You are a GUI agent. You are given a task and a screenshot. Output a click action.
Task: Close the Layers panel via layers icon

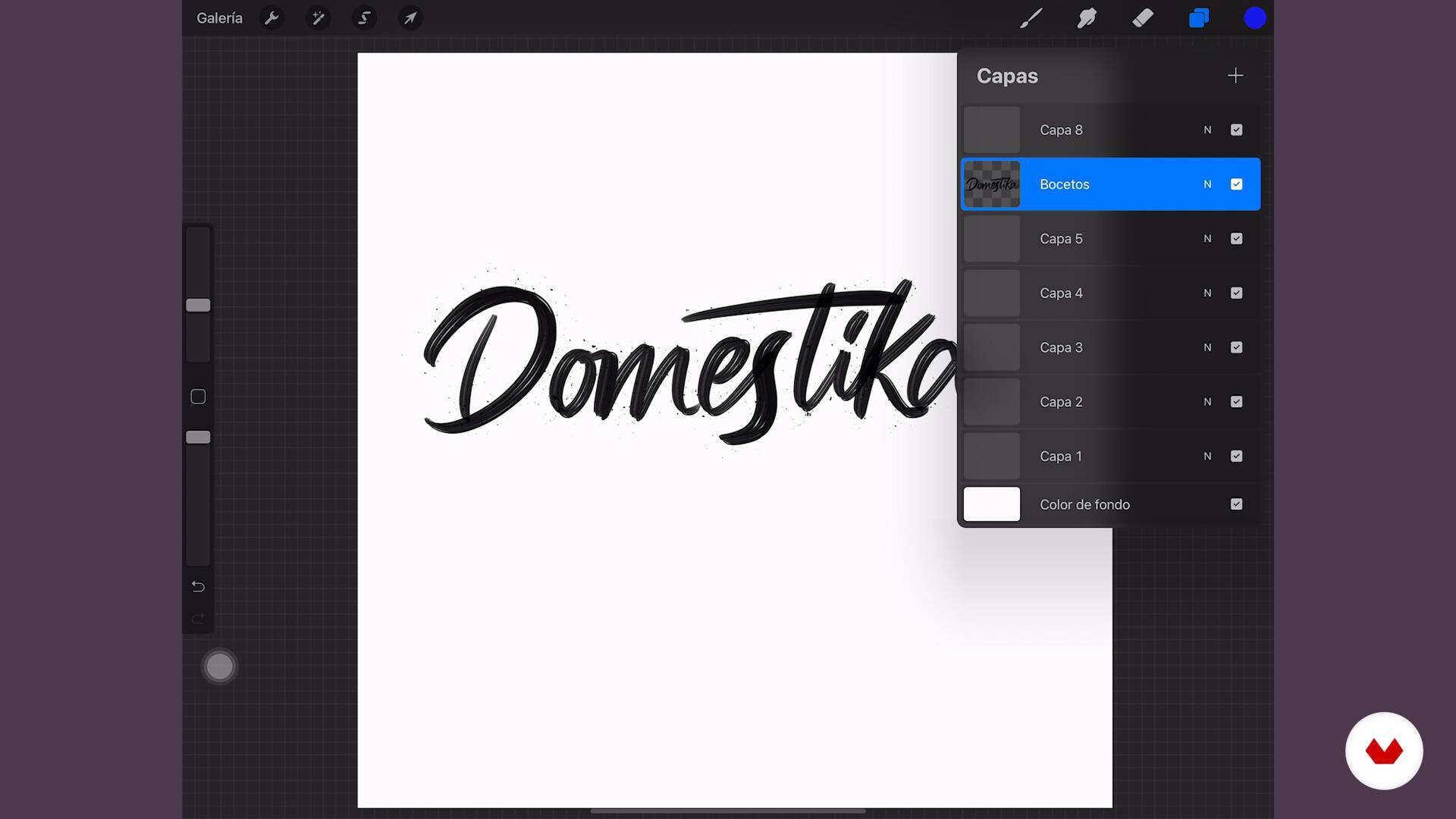(x=1199, y=17)
